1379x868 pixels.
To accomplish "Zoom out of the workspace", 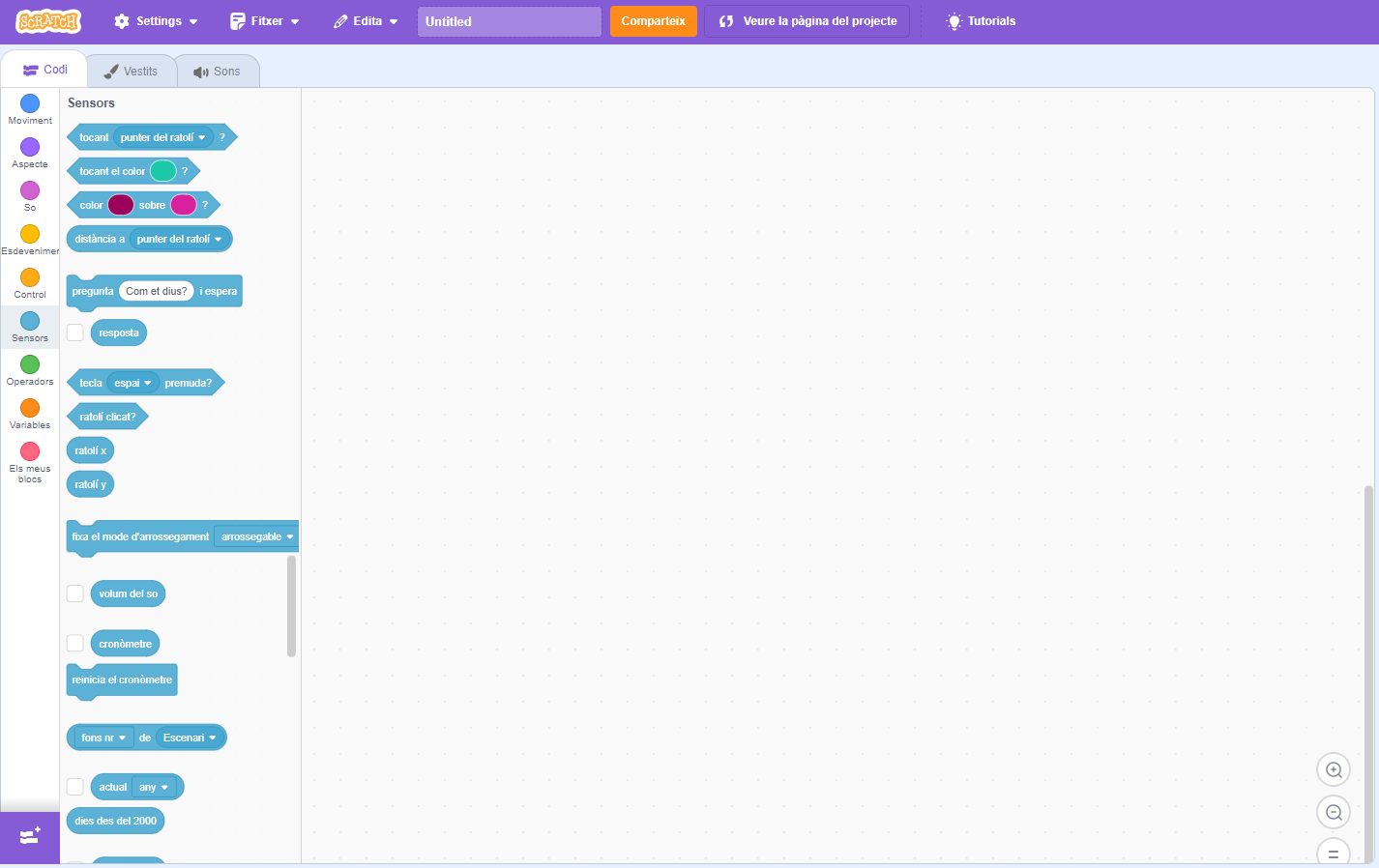I will coord(1334,813).
